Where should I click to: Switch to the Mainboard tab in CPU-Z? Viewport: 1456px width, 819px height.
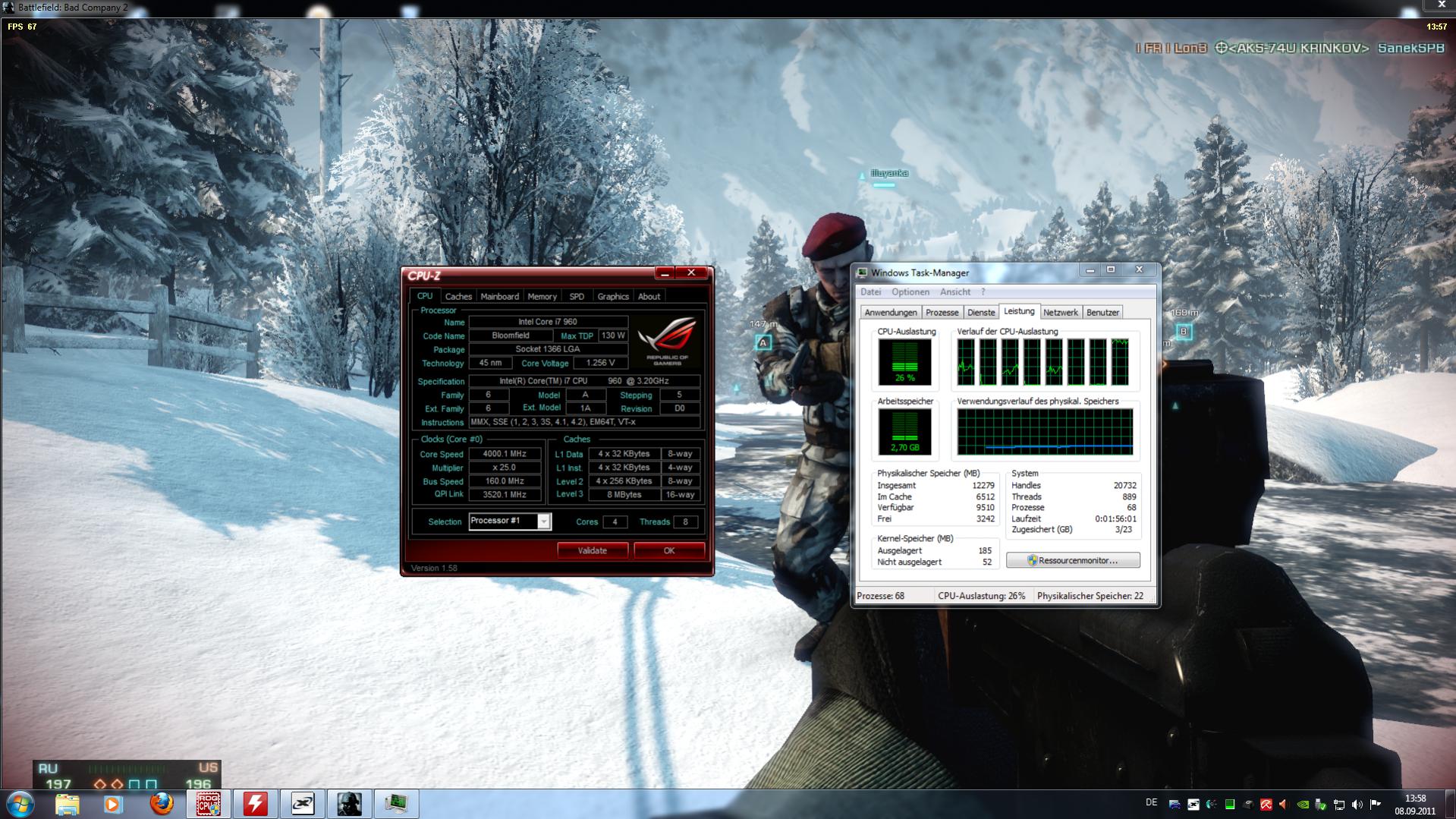[x=499, y=297]
